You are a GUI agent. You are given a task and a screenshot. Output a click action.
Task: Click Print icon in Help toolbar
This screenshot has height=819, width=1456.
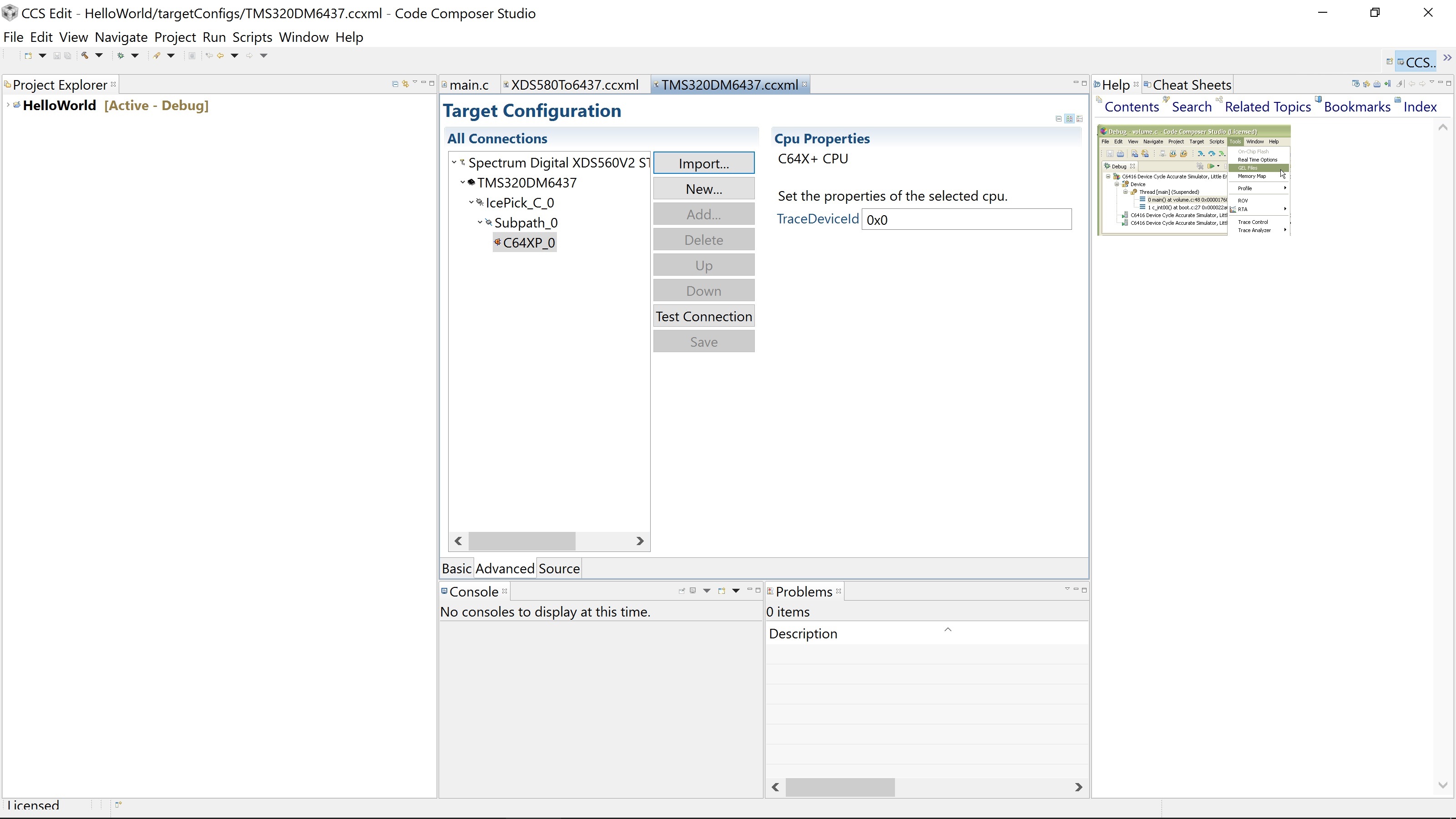tap(1377, 84)
